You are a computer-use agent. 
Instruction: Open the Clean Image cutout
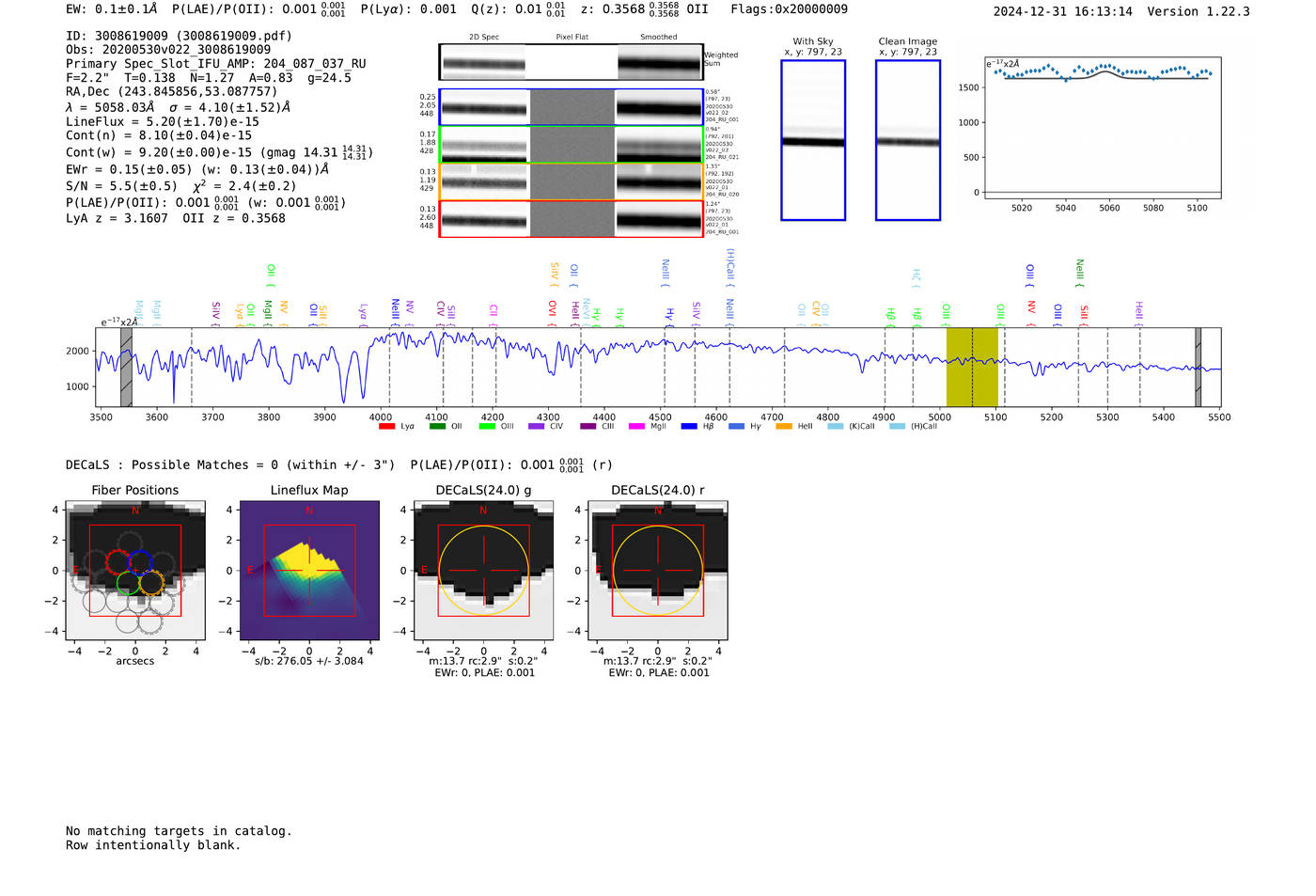click(x=908, y=140)
